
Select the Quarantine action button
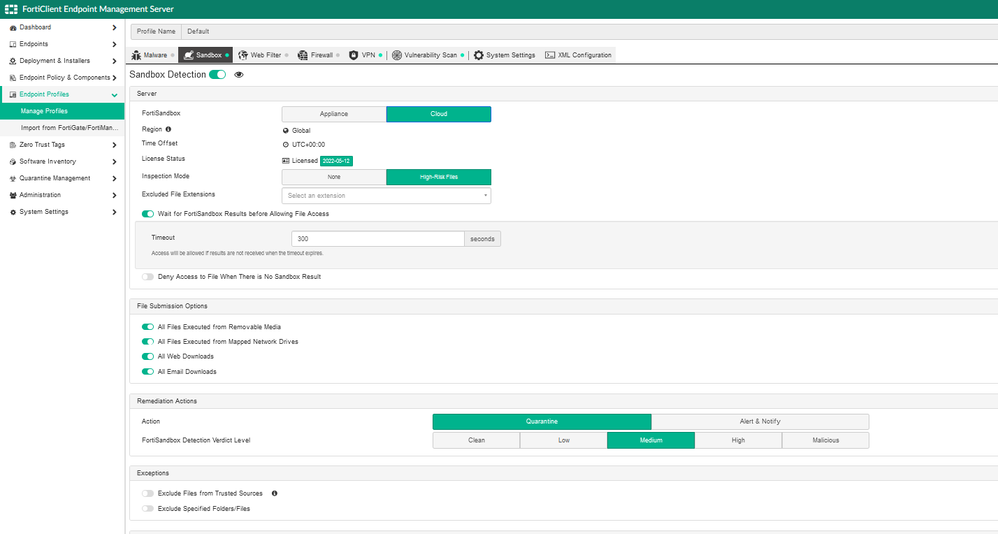click(x=542, y=421)
